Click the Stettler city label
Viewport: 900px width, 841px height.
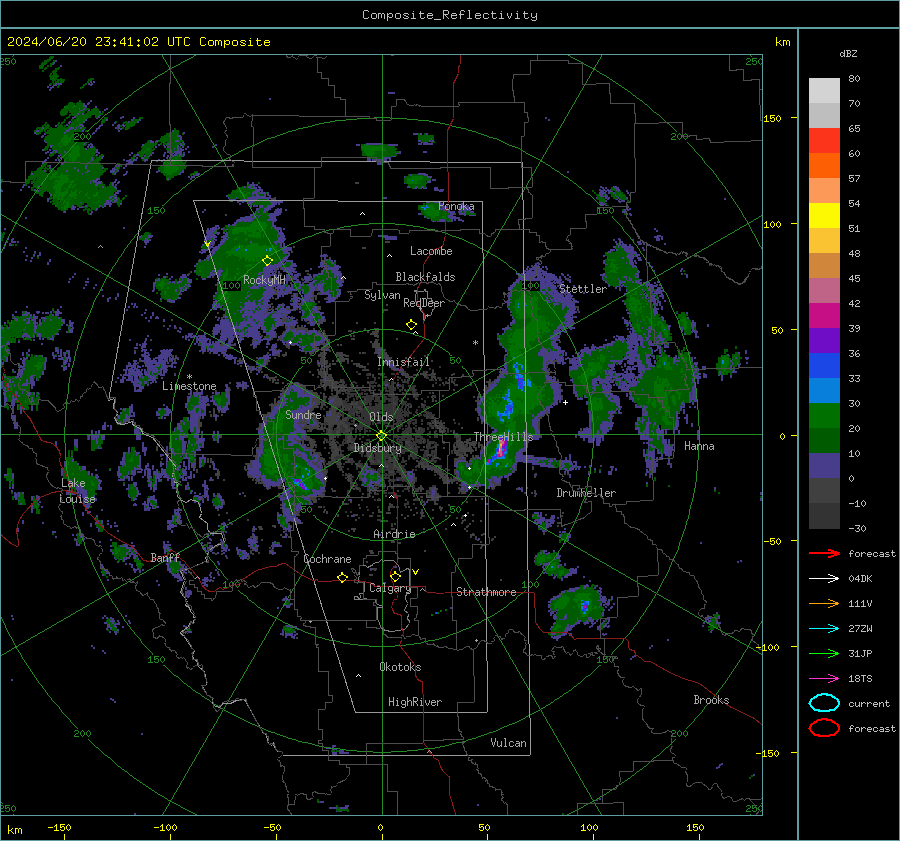[583, 289]
